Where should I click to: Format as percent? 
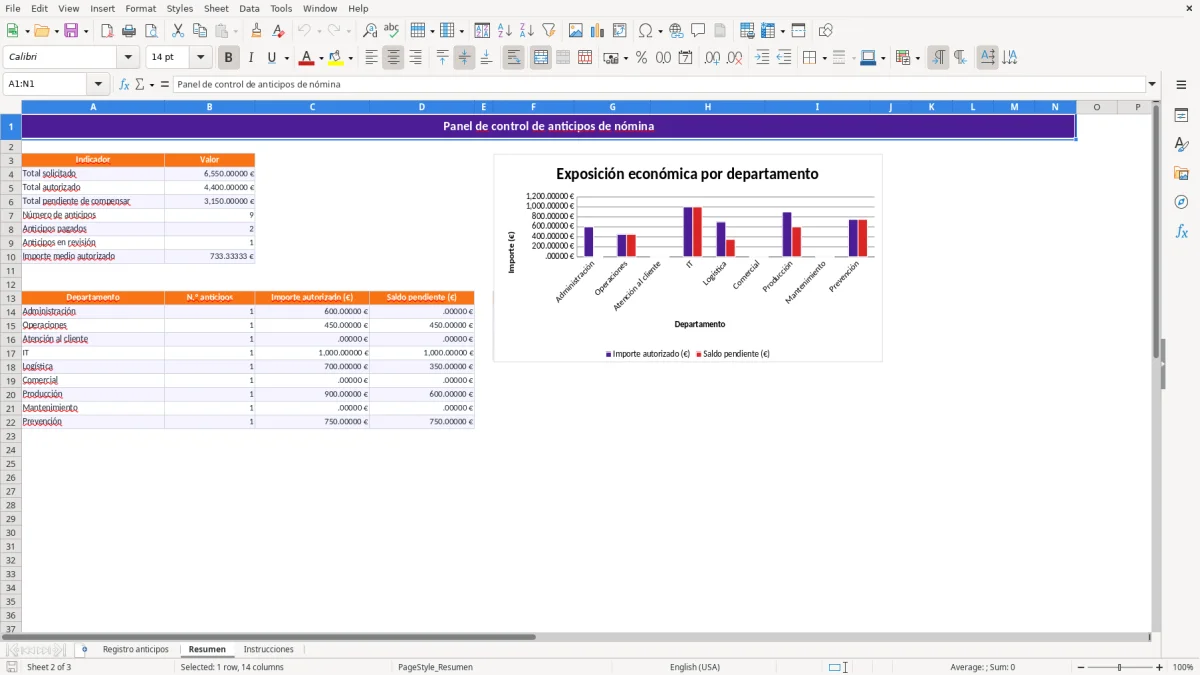coord(641,58)
